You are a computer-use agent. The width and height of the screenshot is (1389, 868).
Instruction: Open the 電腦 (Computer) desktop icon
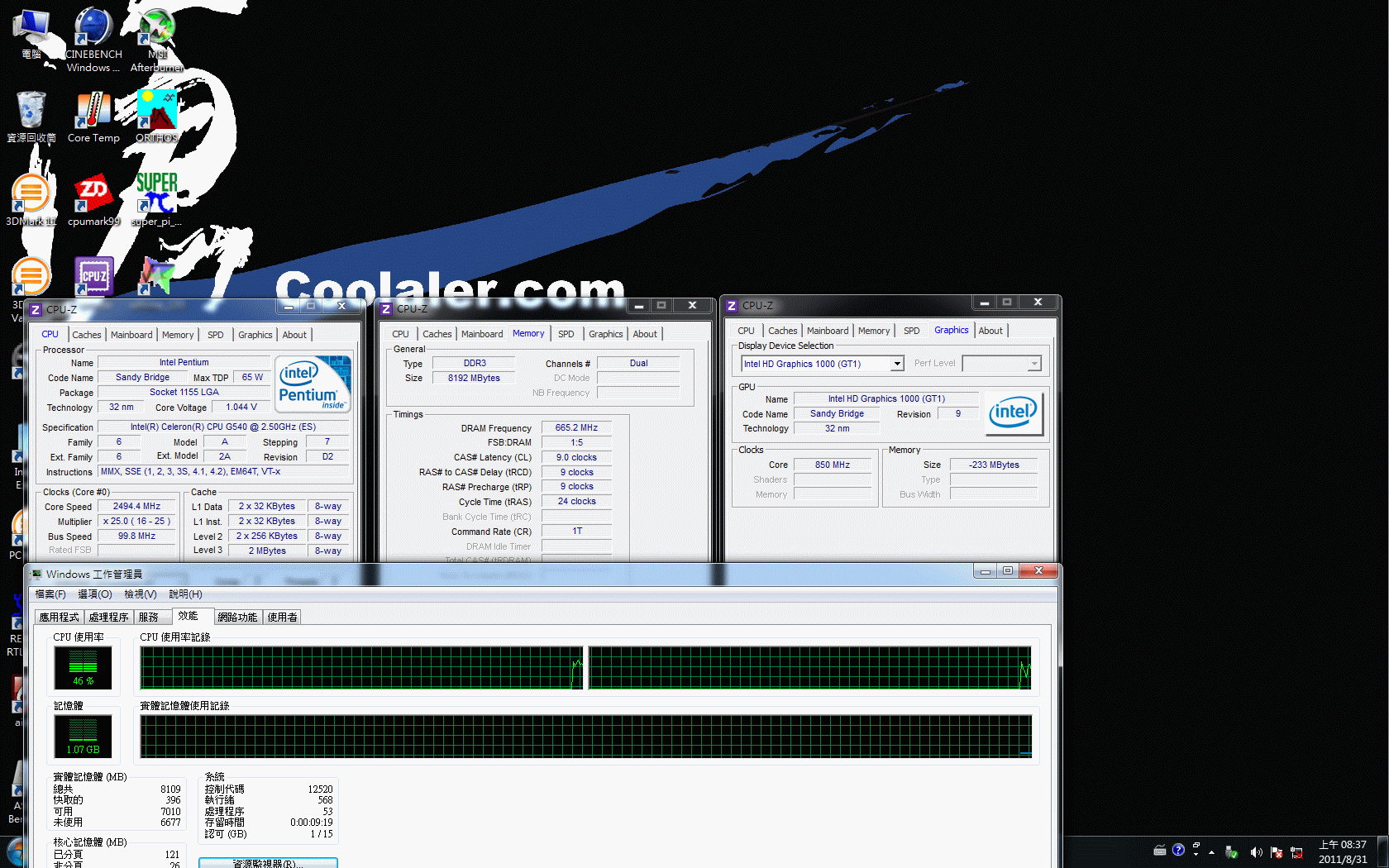coord(31,34)
